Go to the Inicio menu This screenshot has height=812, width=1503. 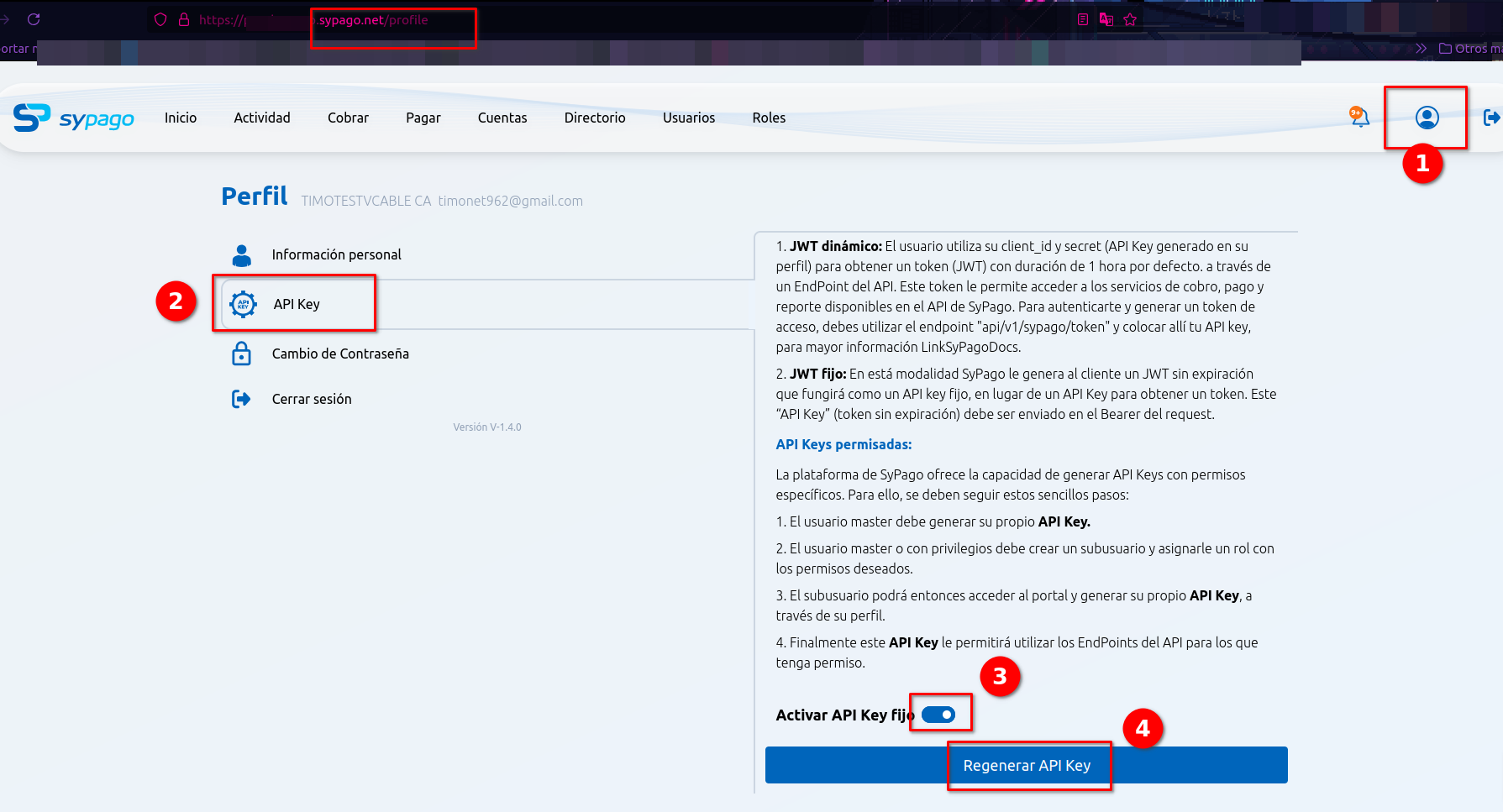[x=181, y=118]
